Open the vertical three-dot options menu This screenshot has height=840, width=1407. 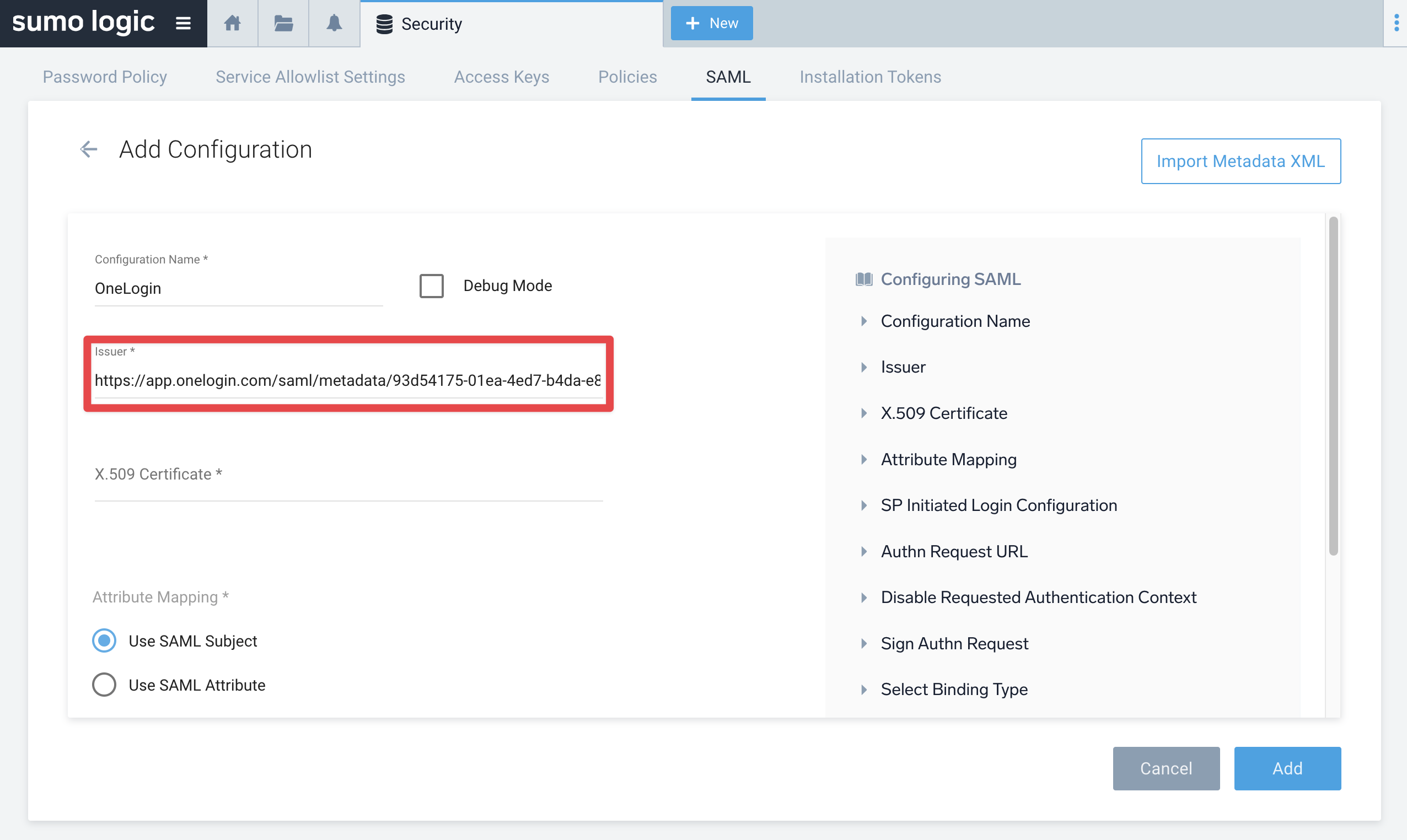[1396, 23]
